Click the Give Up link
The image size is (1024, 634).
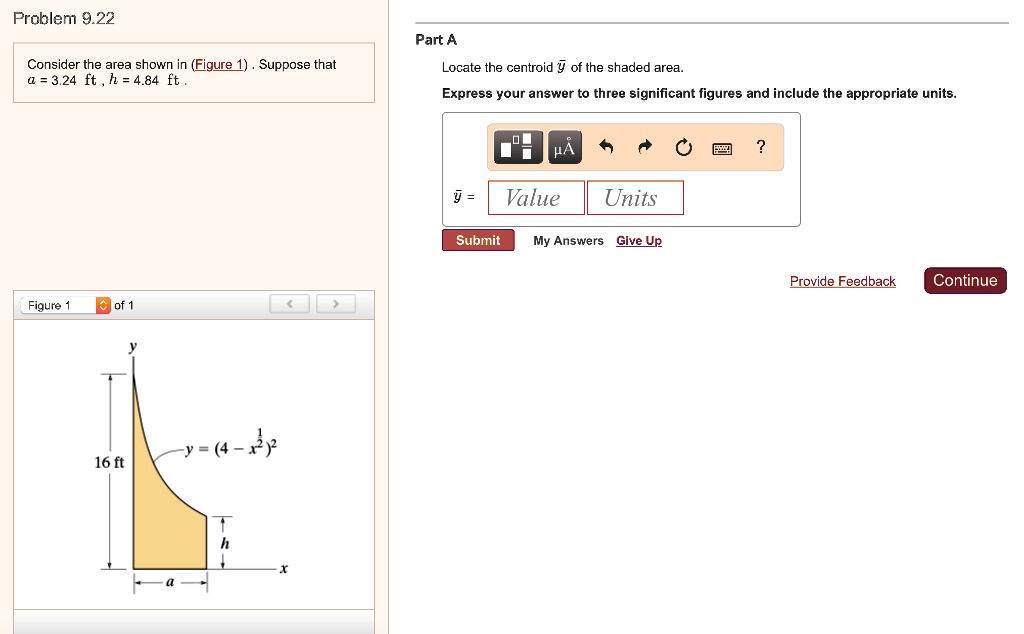639,240
